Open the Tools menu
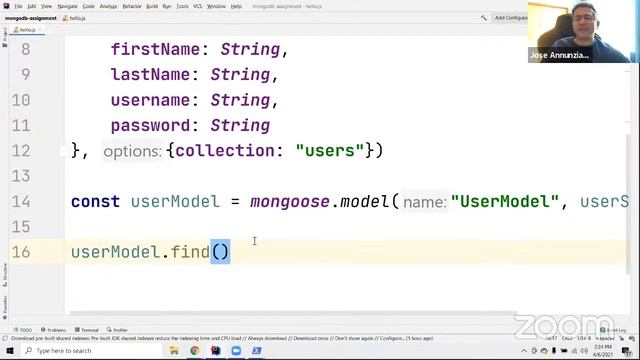 tap(182, 6)
